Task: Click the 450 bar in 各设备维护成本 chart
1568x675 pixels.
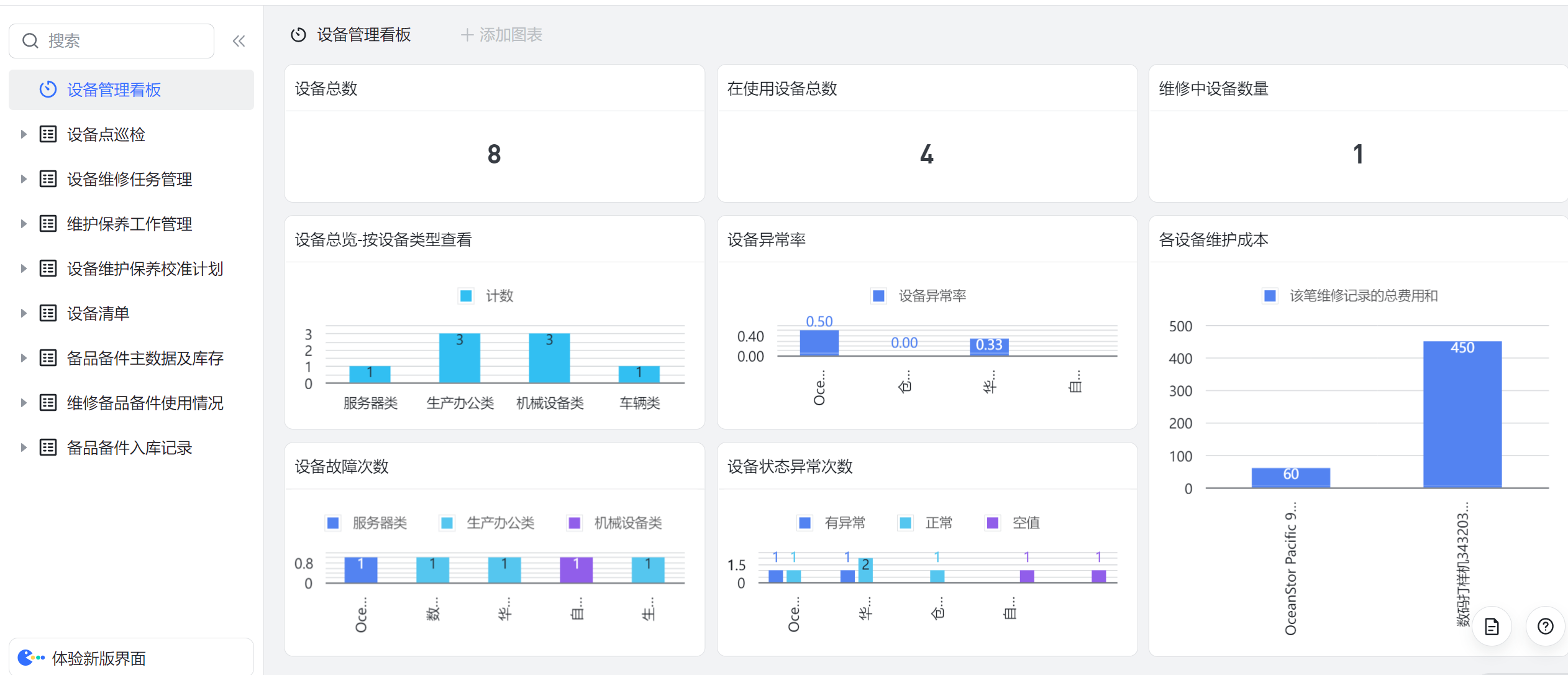Action: [x=1462, y=413]
